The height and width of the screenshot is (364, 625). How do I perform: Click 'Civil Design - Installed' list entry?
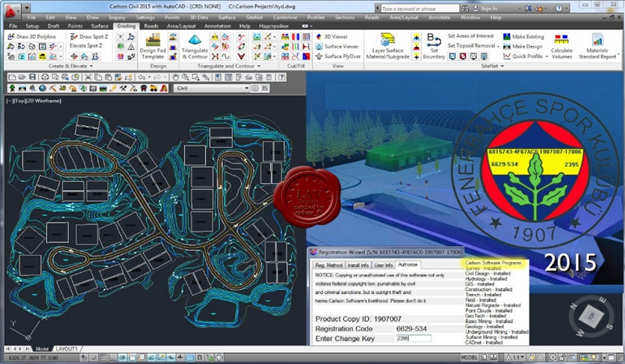click(487, 274)
